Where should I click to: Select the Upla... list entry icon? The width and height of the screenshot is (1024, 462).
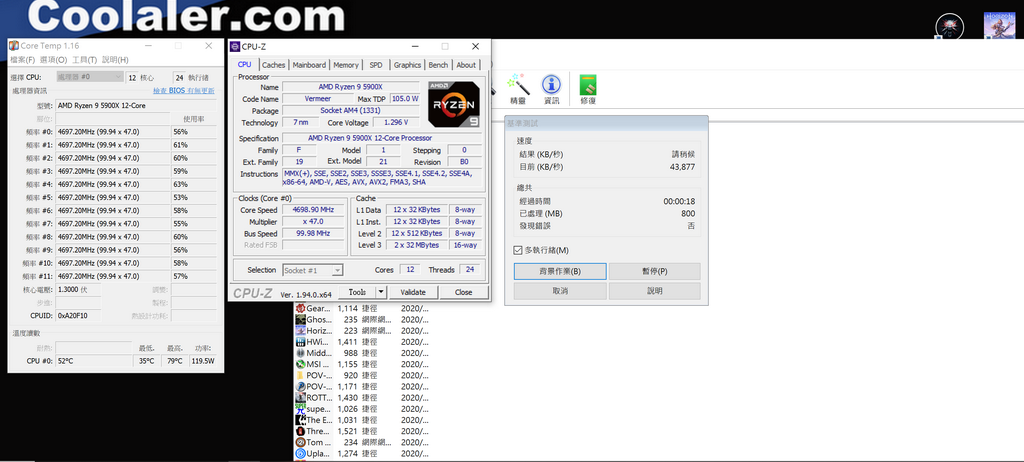coord(300,454)
